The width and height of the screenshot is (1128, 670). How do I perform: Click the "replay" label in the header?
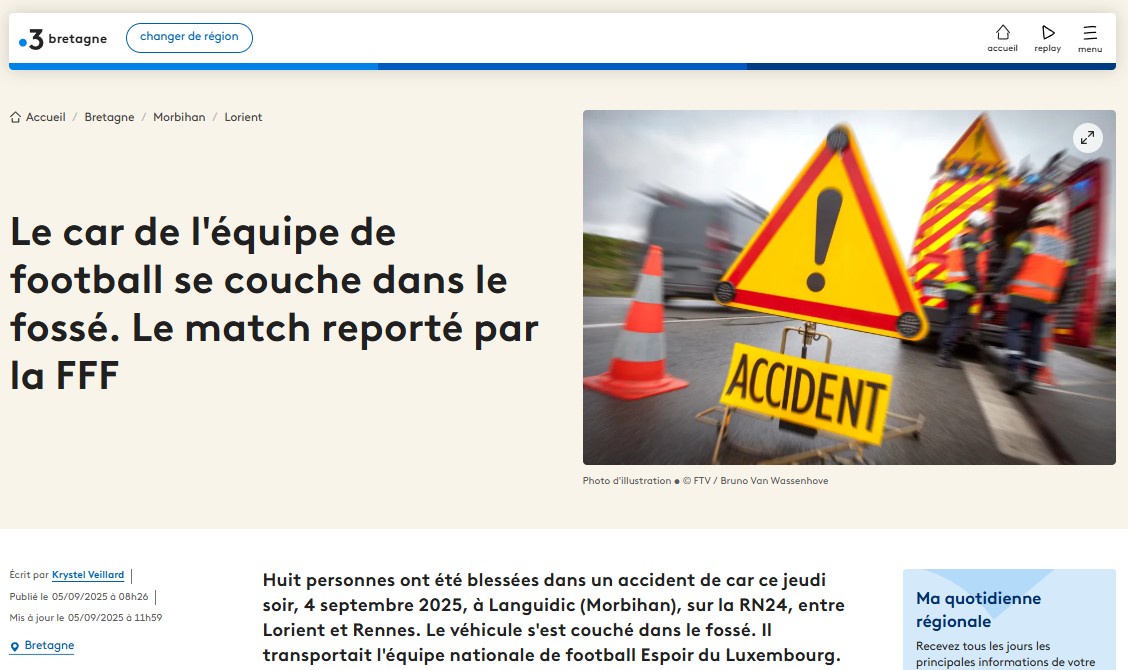[1048, 49]
